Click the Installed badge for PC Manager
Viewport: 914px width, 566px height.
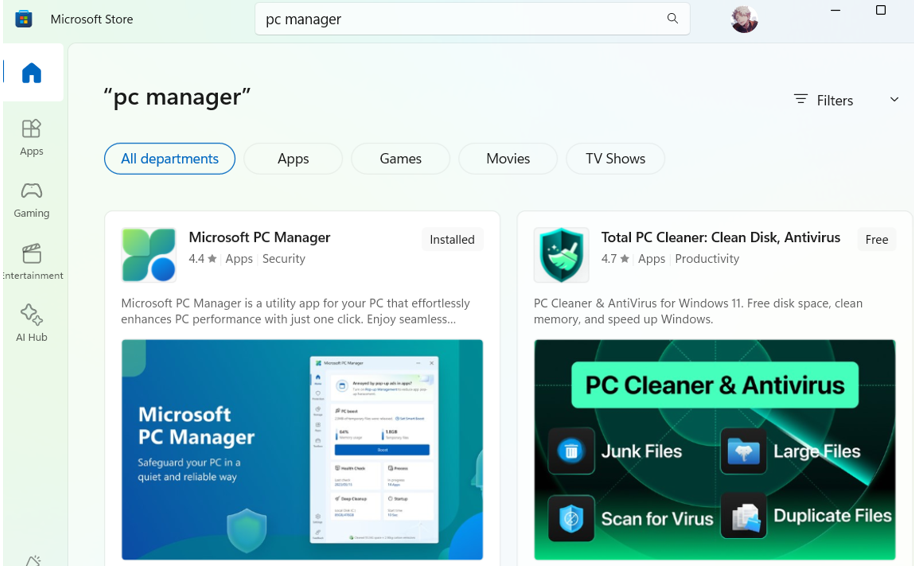[452, 240]
